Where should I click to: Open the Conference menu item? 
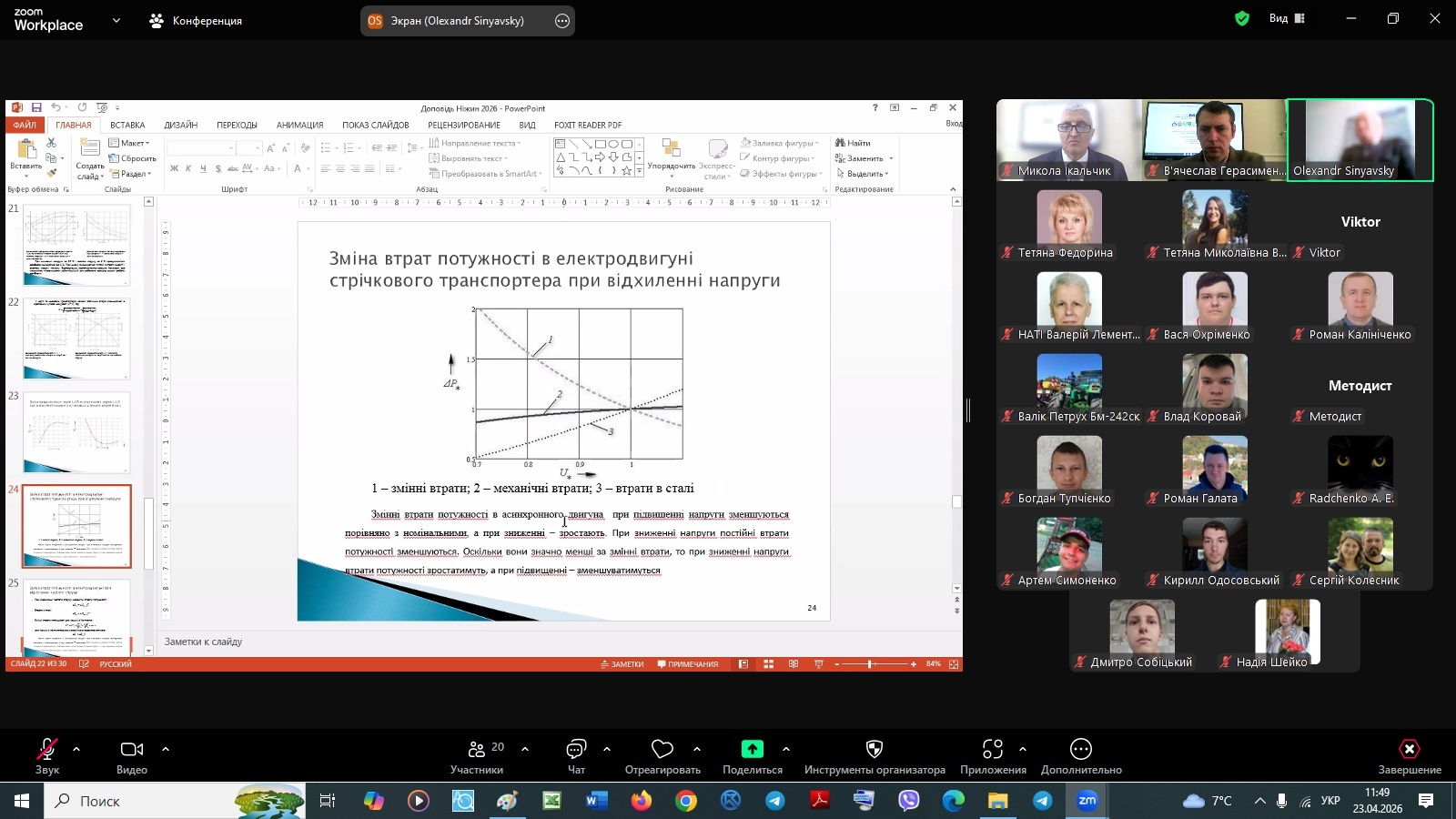pos(197,20)
